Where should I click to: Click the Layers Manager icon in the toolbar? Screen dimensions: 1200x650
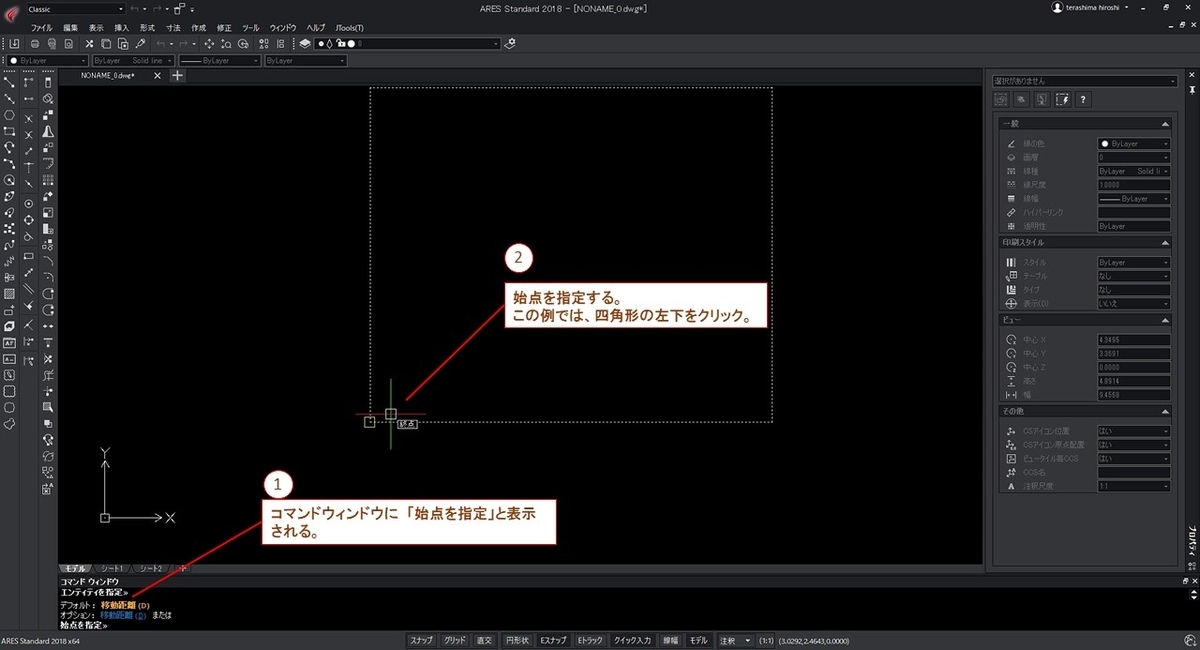pyautogui.click(x=304, y=43)
